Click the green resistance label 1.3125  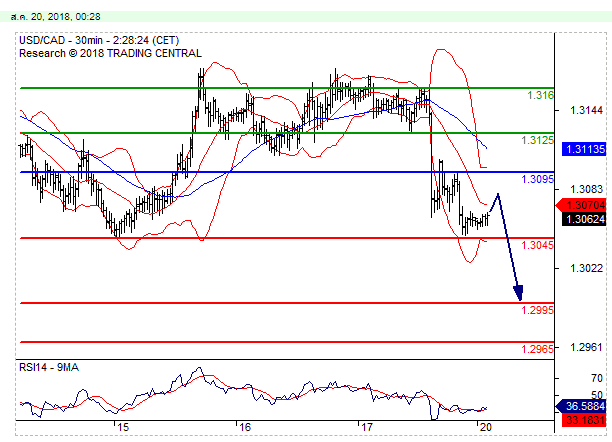pyautogui.click(x=537, y=140)
